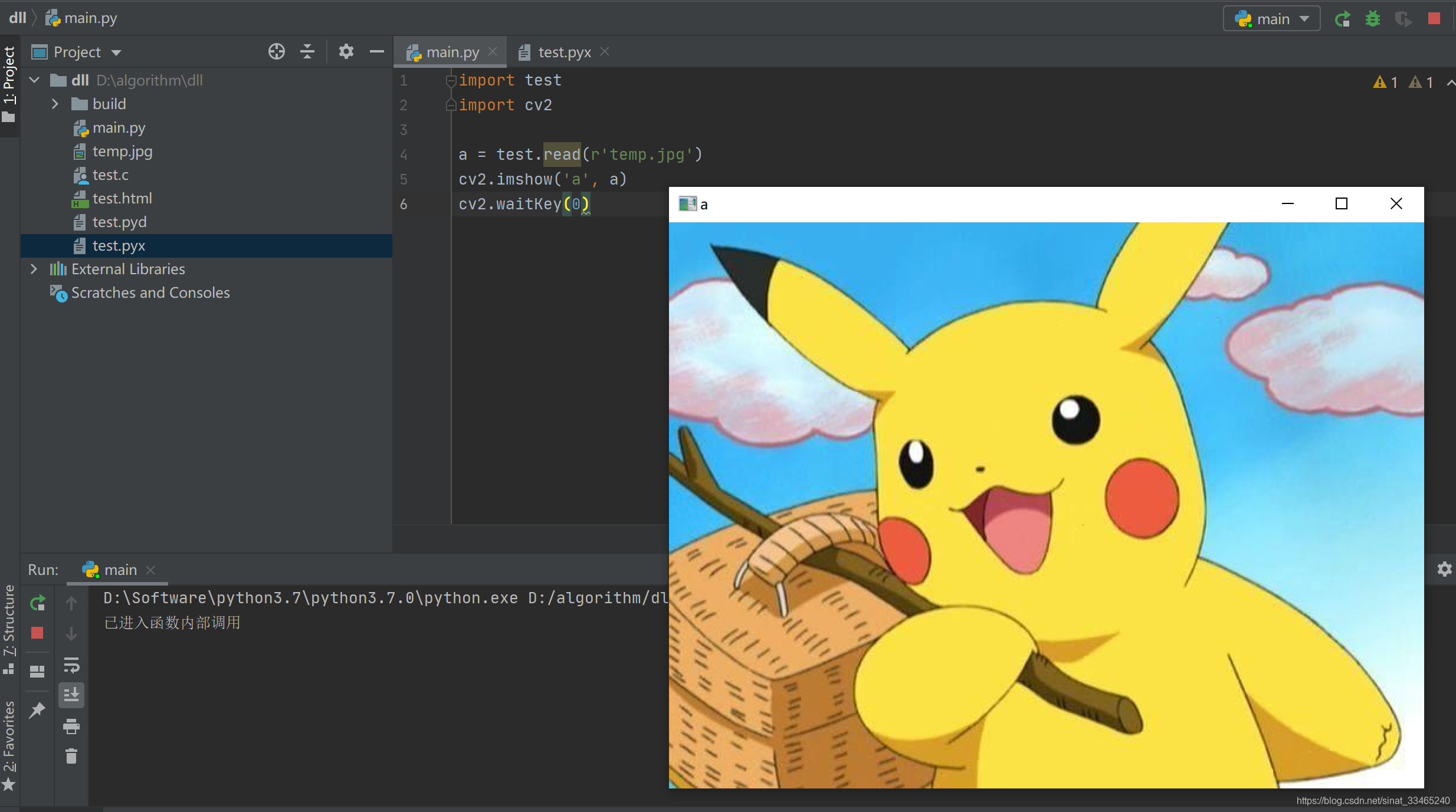
Task: Click the Run with Coverage icon
Action: pos(1403,19)
